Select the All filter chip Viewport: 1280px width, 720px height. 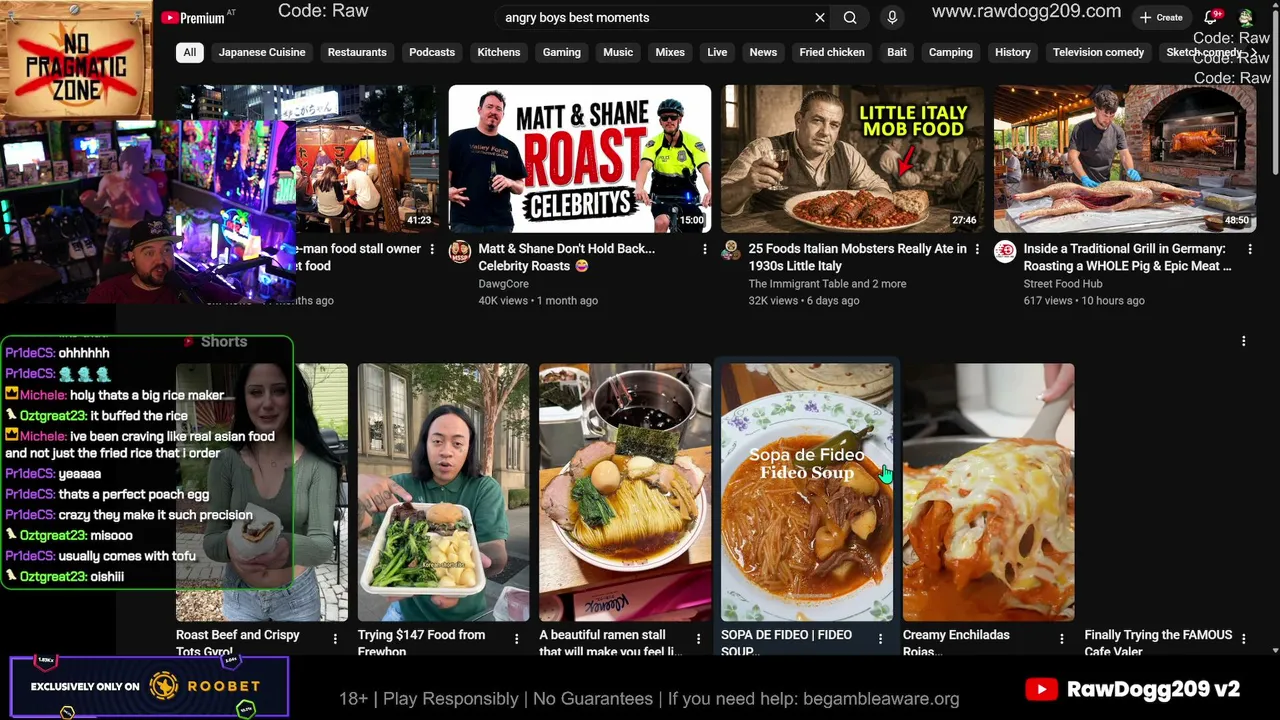click(x=189, y=52)
